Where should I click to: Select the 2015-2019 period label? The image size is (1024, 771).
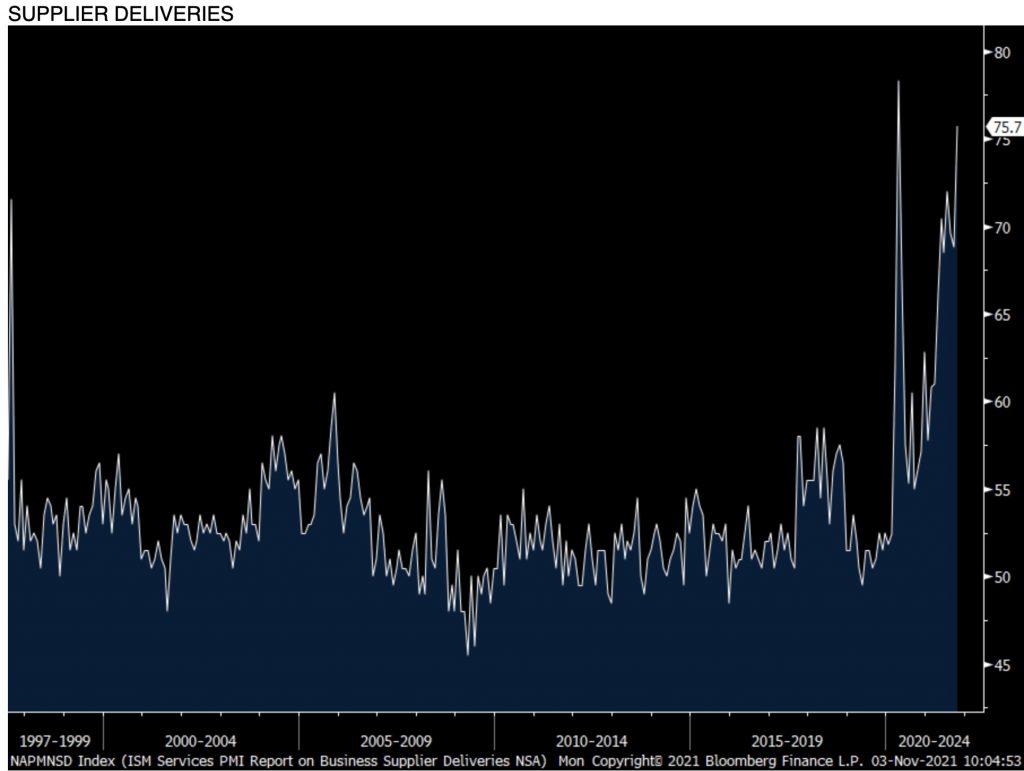click(x=788, y=741)
